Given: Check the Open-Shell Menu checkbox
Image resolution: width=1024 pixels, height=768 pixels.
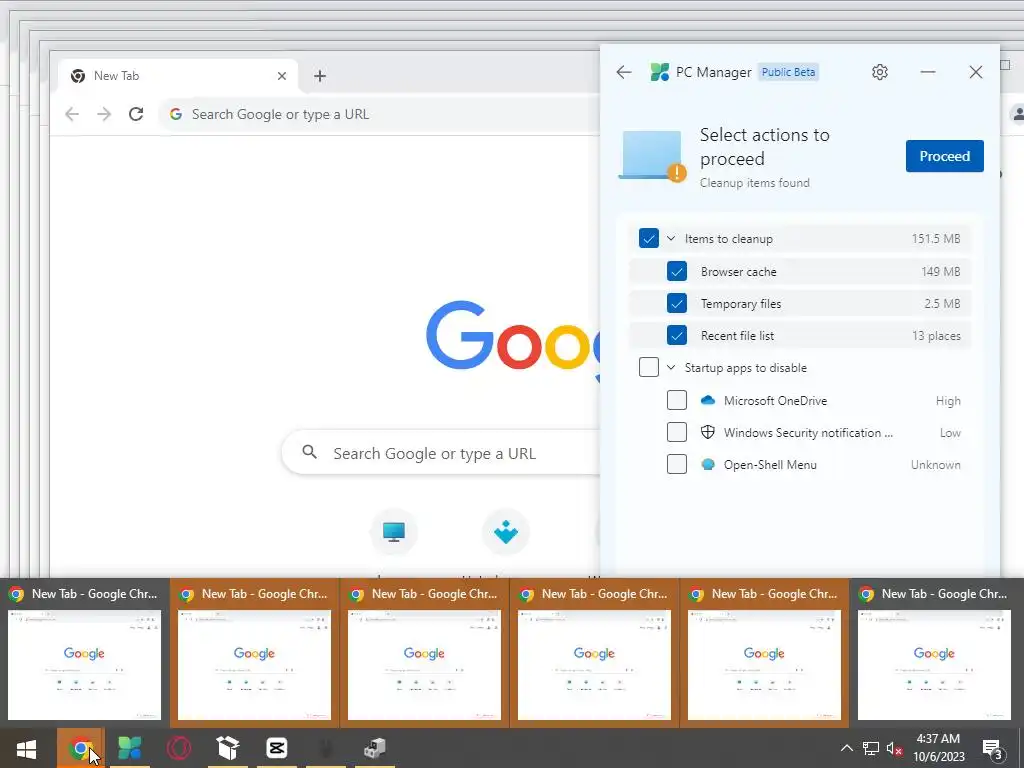Looking at the screenshot, I should pos(677,464).
